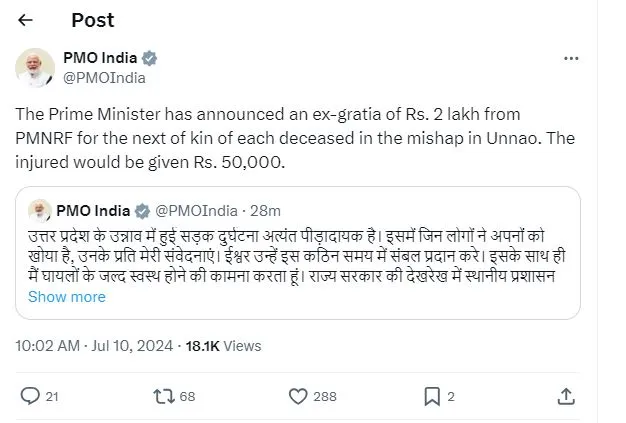The image size is (626, 423).
Task: Click the small avatar in the quoted post
Action: click(40, 211)
